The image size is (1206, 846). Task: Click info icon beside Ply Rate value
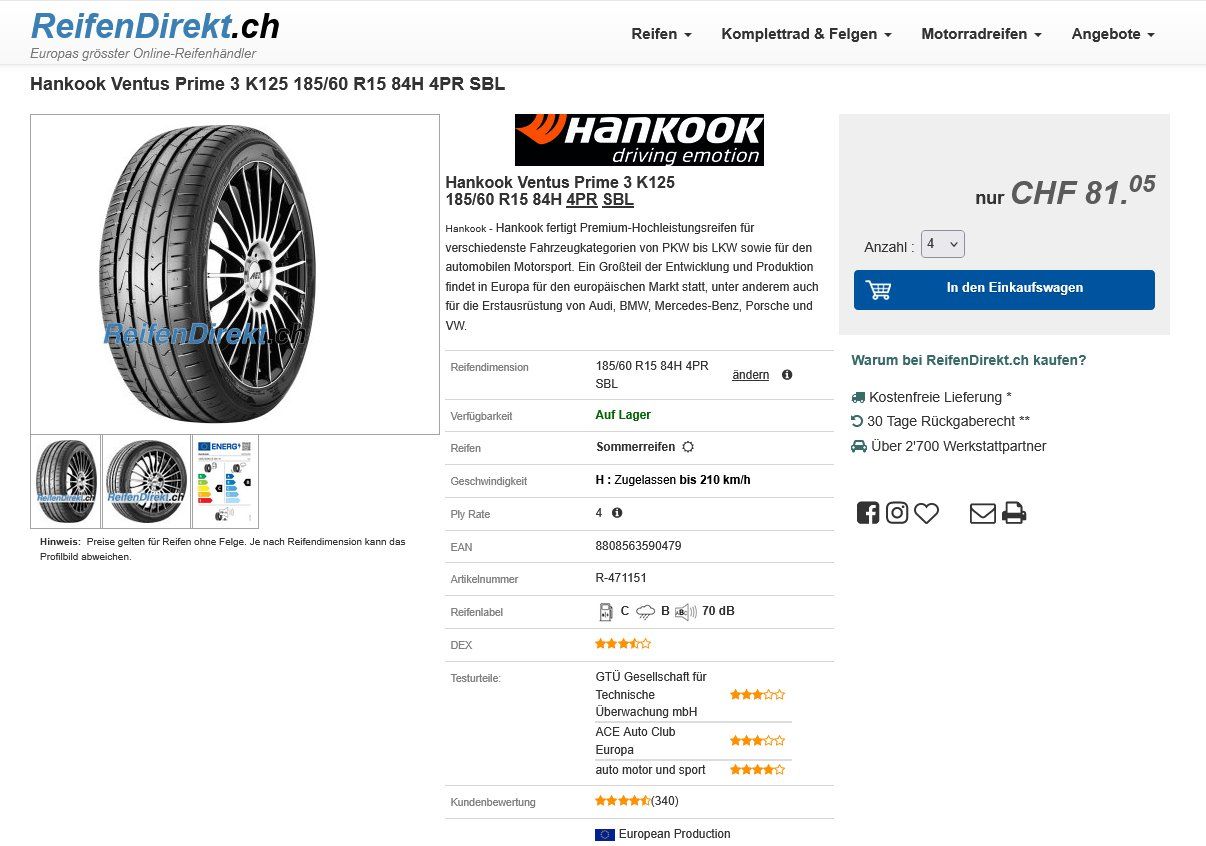point(617,513)
